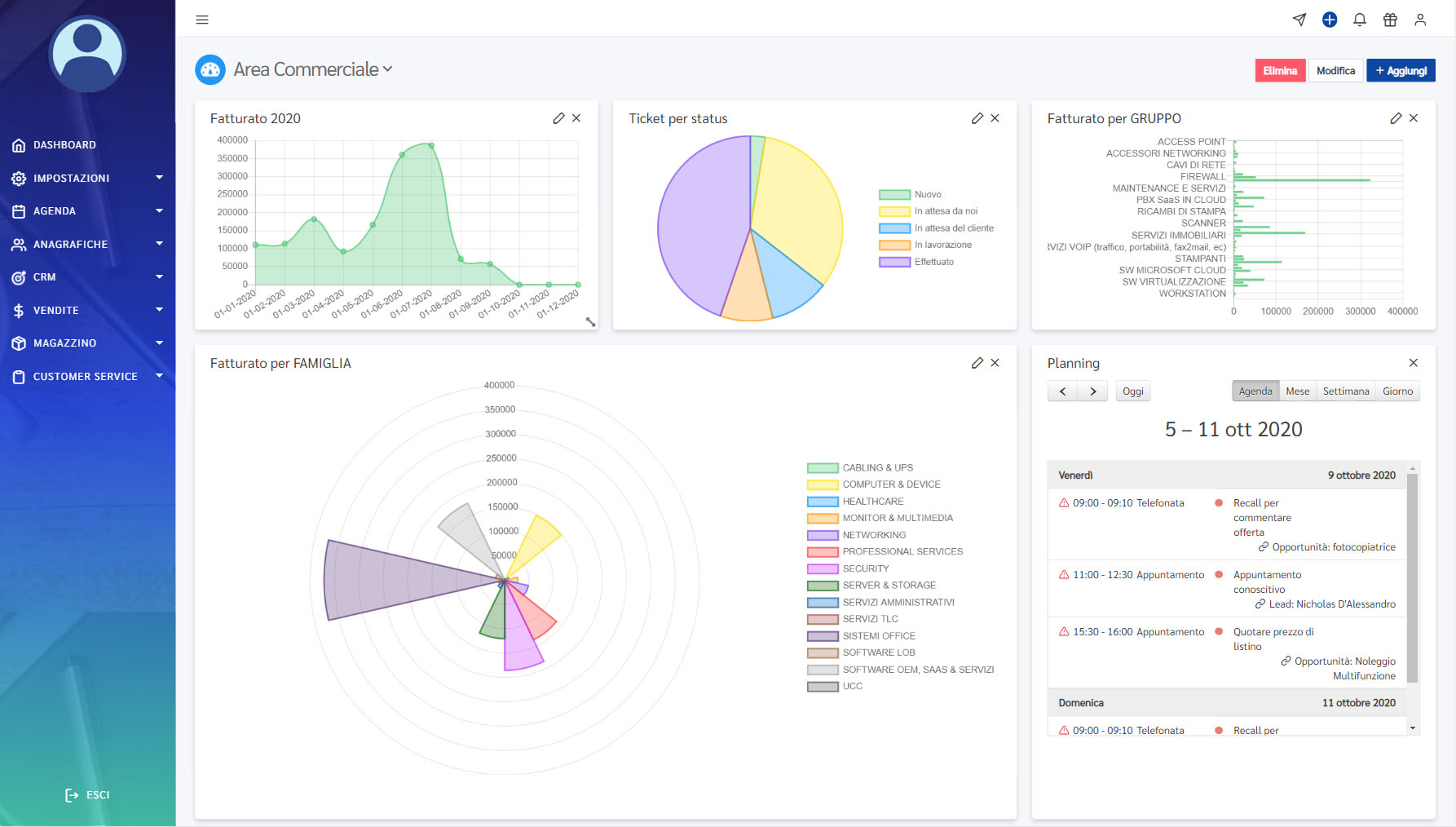Close the Planning widget

click(x=1414, y=363)
